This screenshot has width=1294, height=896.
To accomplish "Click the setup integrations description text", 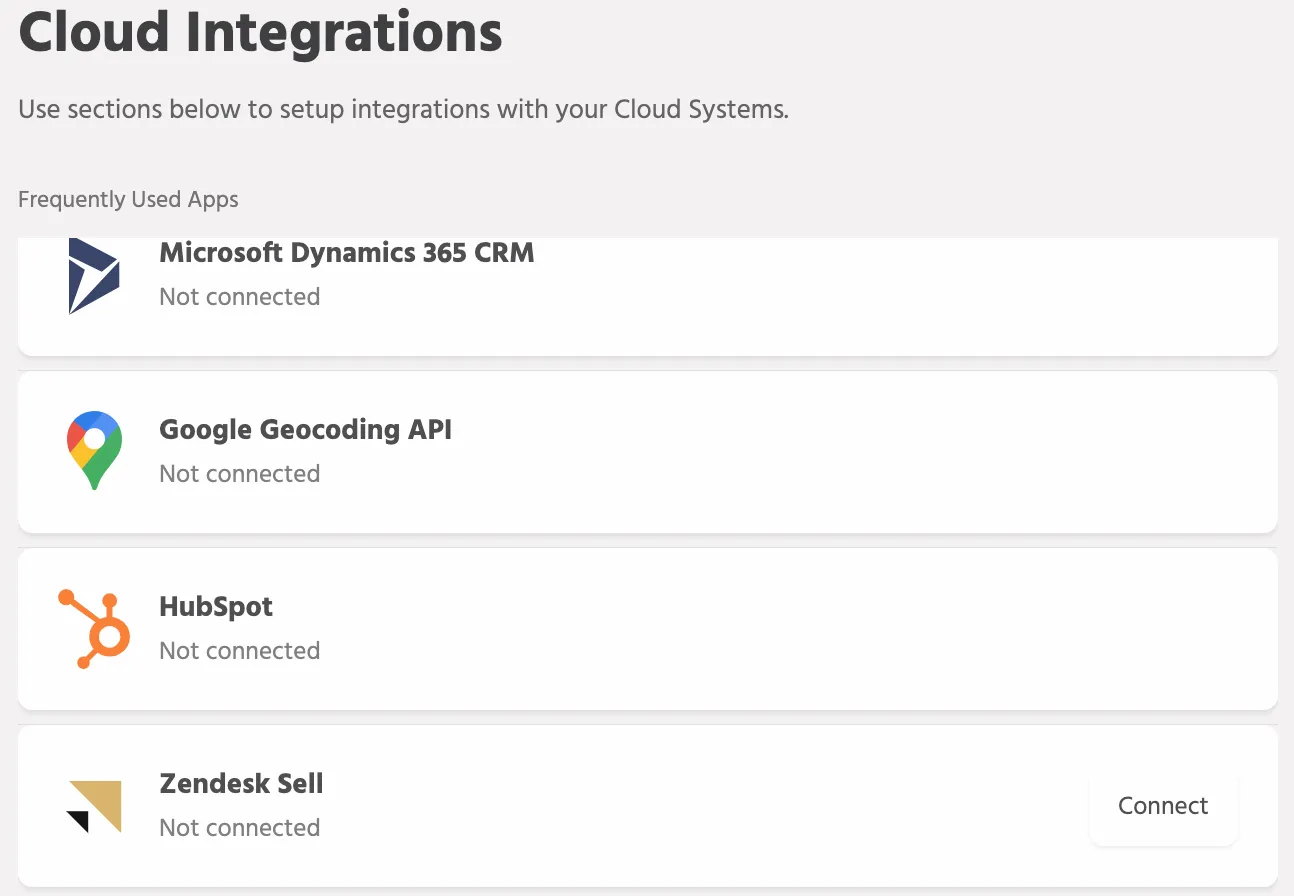I will (404, 109).
